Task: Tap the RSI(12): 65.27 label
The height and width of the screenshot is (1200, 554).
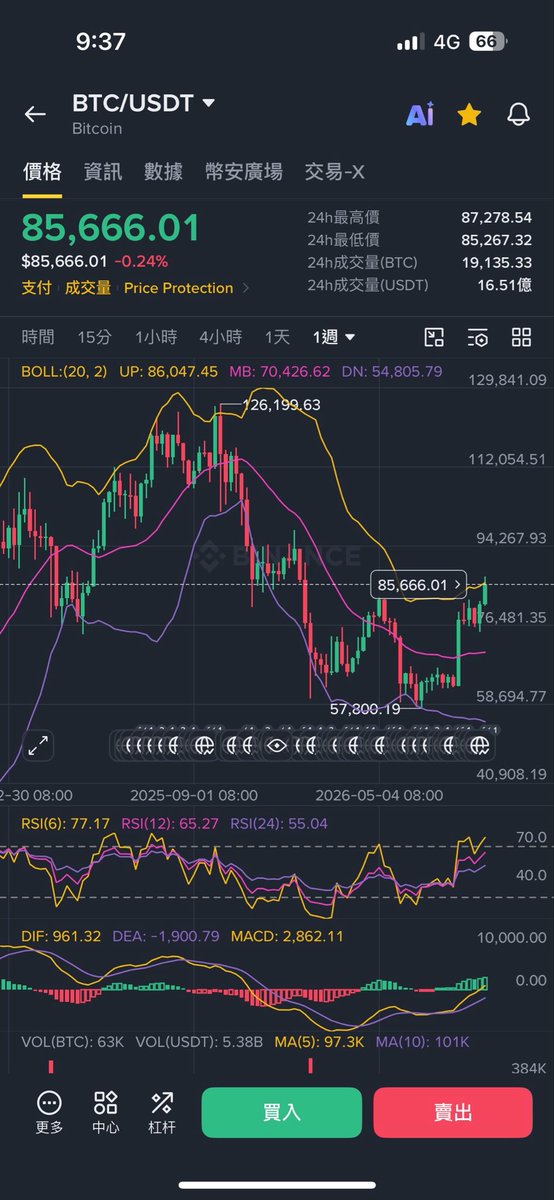Action: (170, 823)
